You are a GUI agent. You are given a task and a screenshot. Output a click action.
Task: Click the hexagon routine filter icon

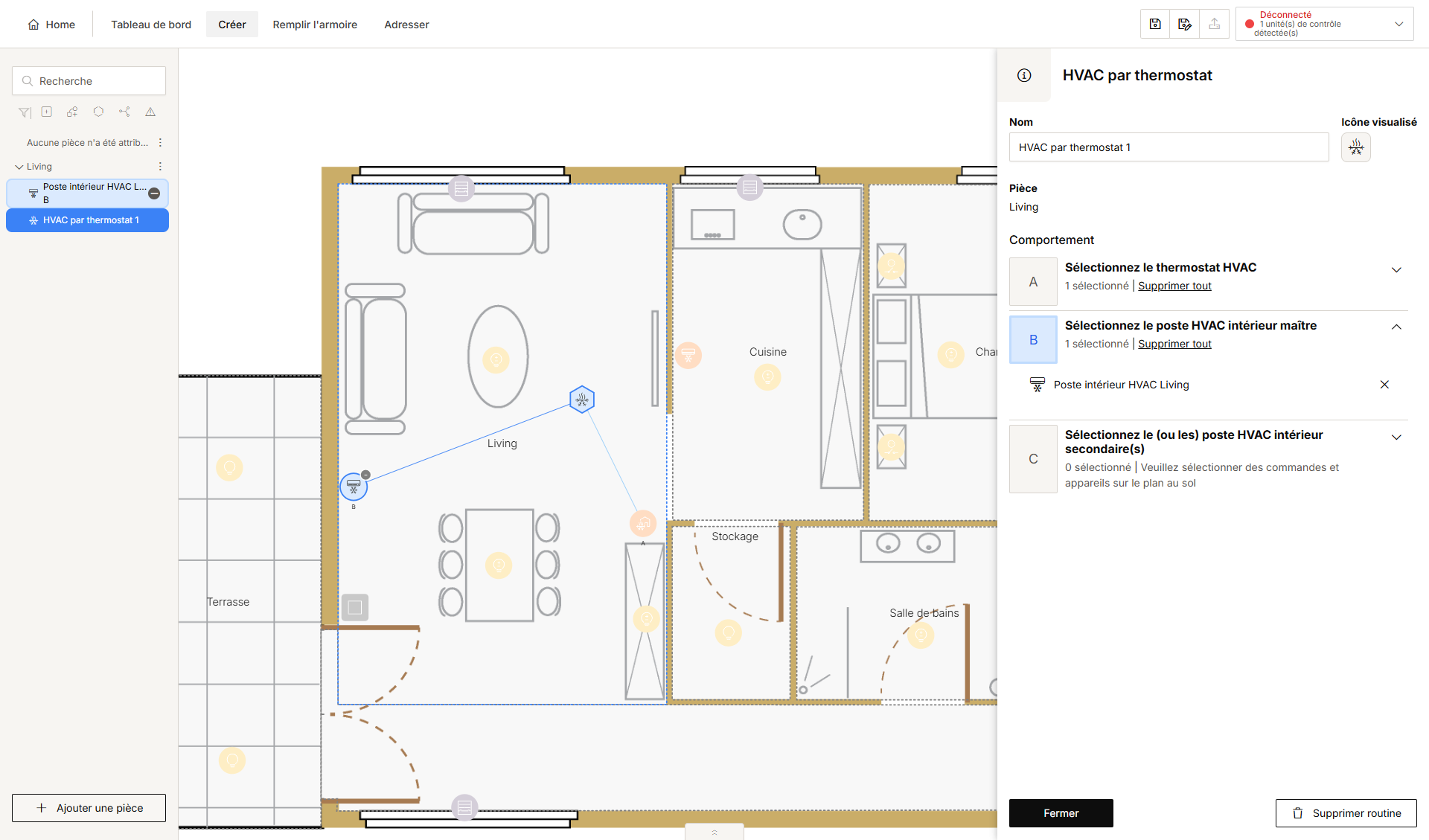pyautogui.click(x=98, y=112)
